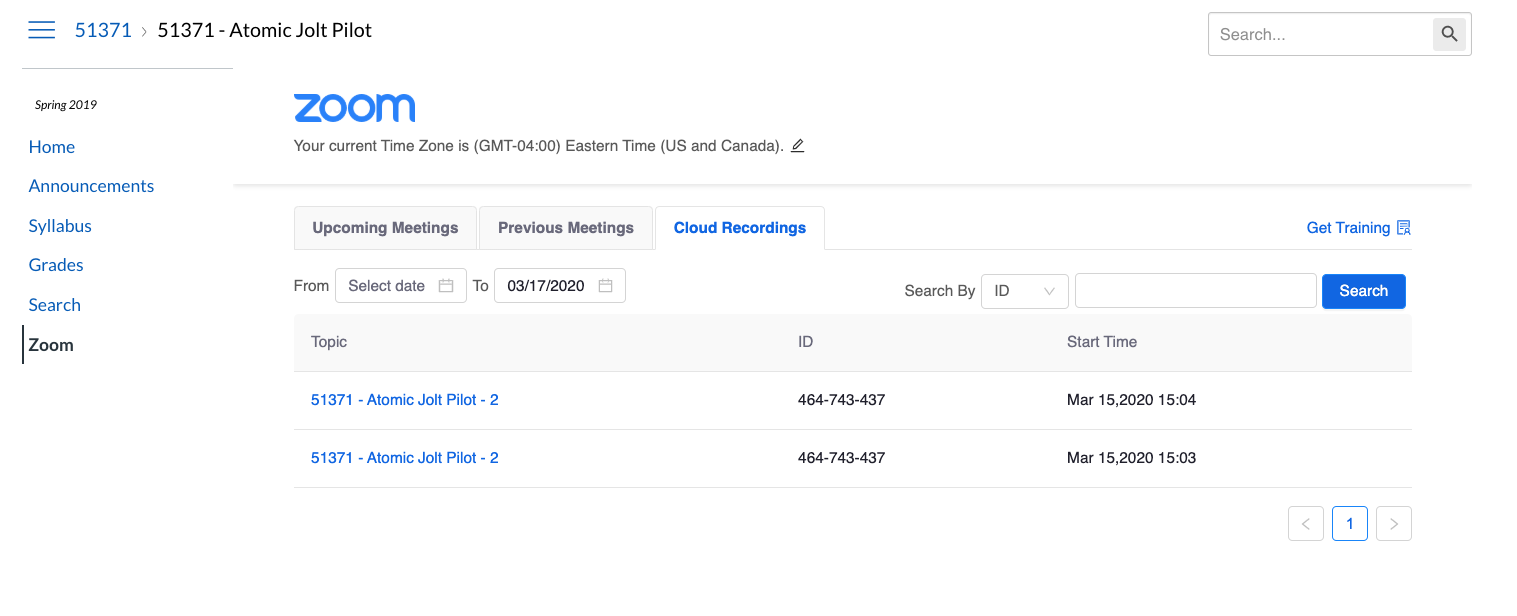
Task: Open recording started at 15:03
Action: [x=405, y=458]
